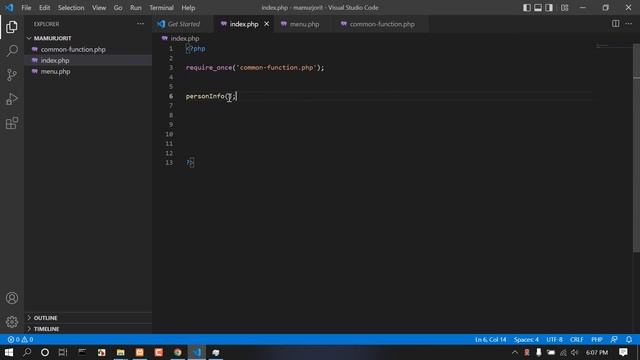This screenshot has width=640, height=360.
Task: Click the personInfo(); code line
Action: (211, 96)
